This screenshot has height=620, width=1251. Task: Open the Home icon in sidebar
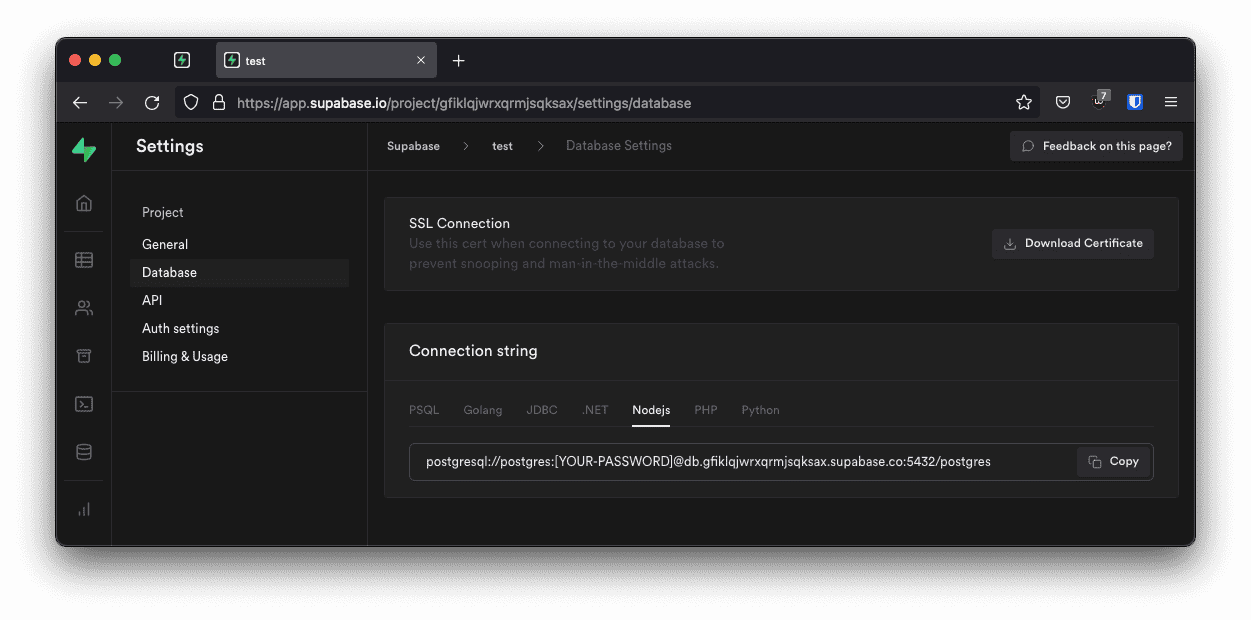coord(84,203)
